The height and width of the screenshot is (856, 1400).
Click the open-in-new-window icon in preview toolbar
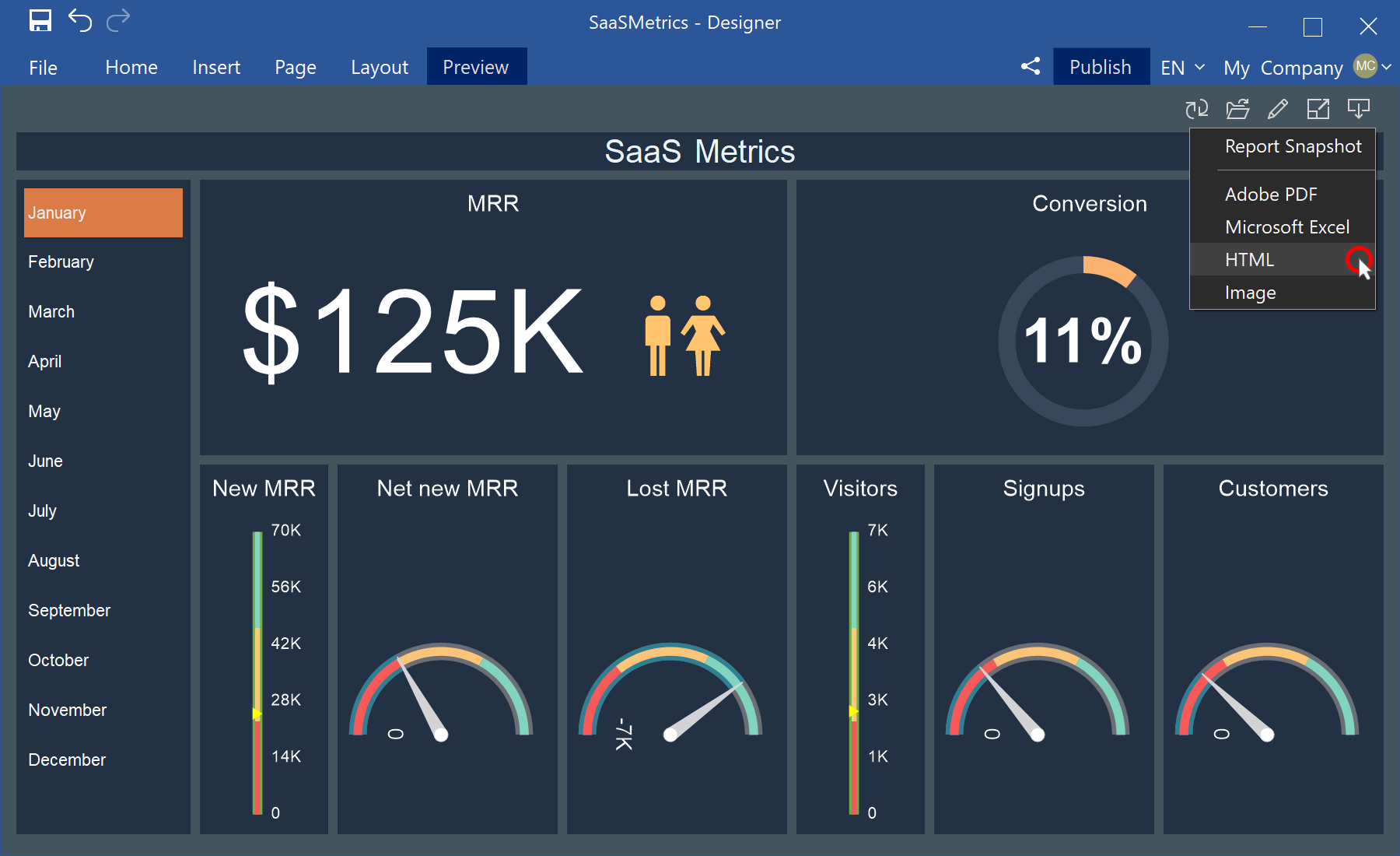click(1318, 109)
